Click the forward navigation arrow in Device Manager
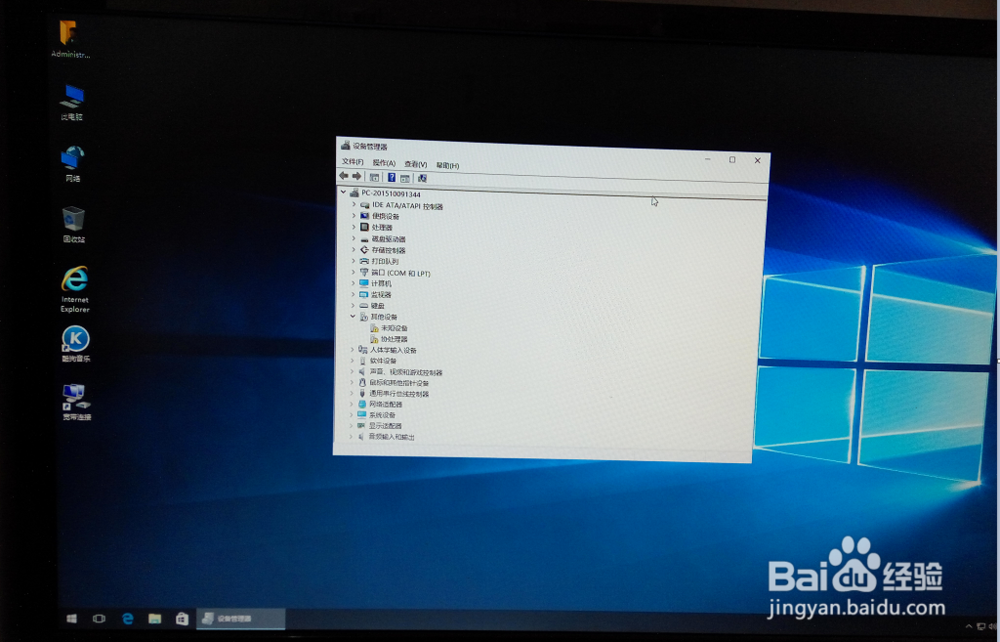1000x642 pixels. [x=356, y=177]
